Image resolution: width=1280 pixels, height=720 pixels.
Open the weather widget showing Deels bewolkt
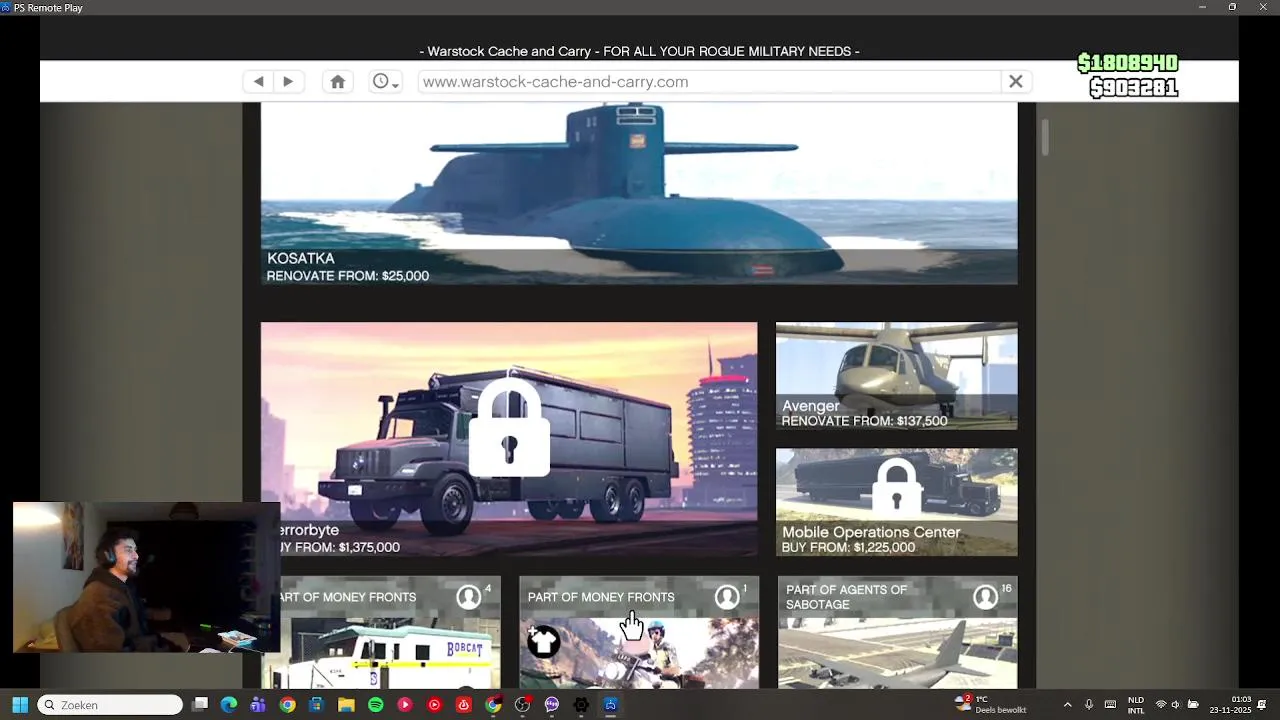point(991,705)
